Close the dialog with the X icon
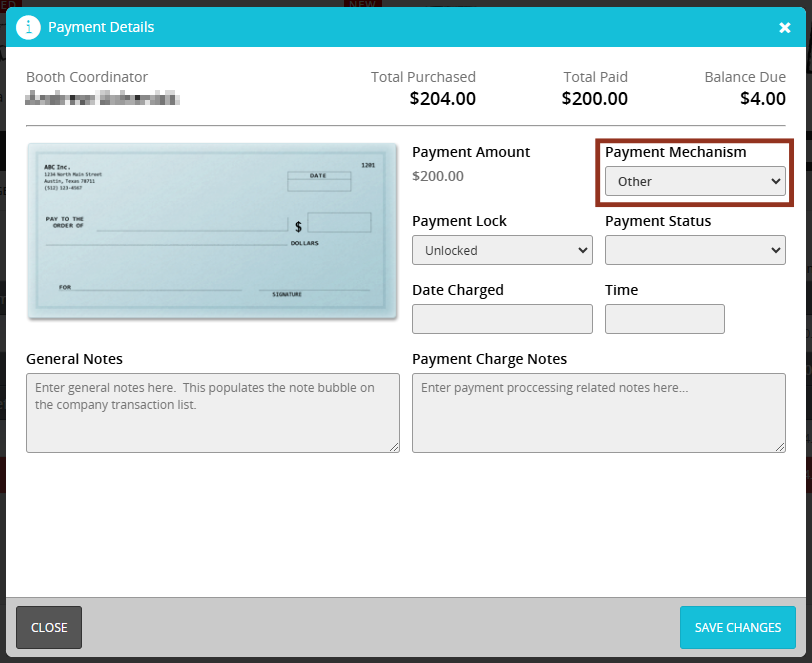 [785, 27]
